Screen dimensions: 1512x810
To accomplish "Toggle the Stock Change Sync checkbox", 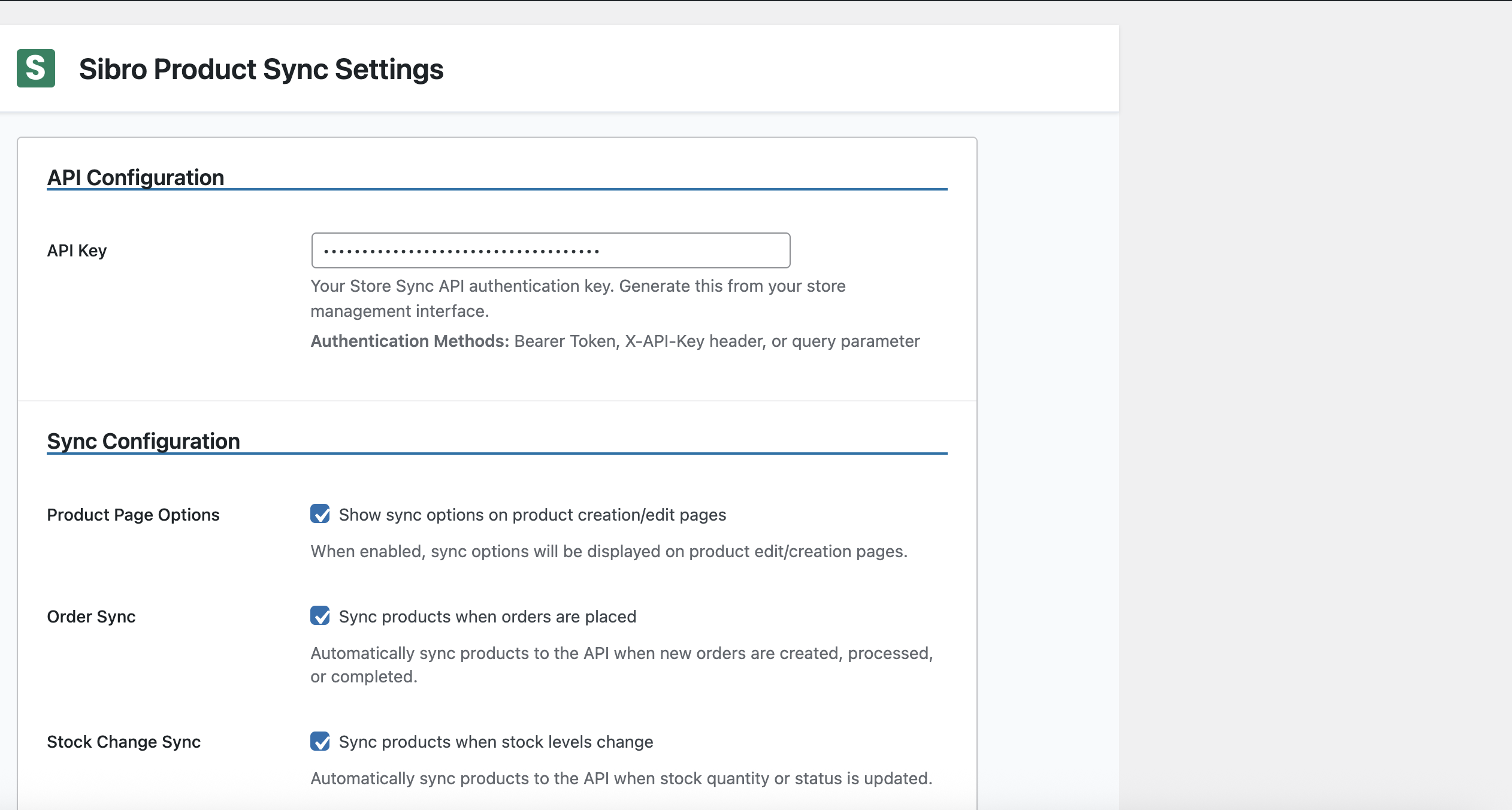I will 320,741.
